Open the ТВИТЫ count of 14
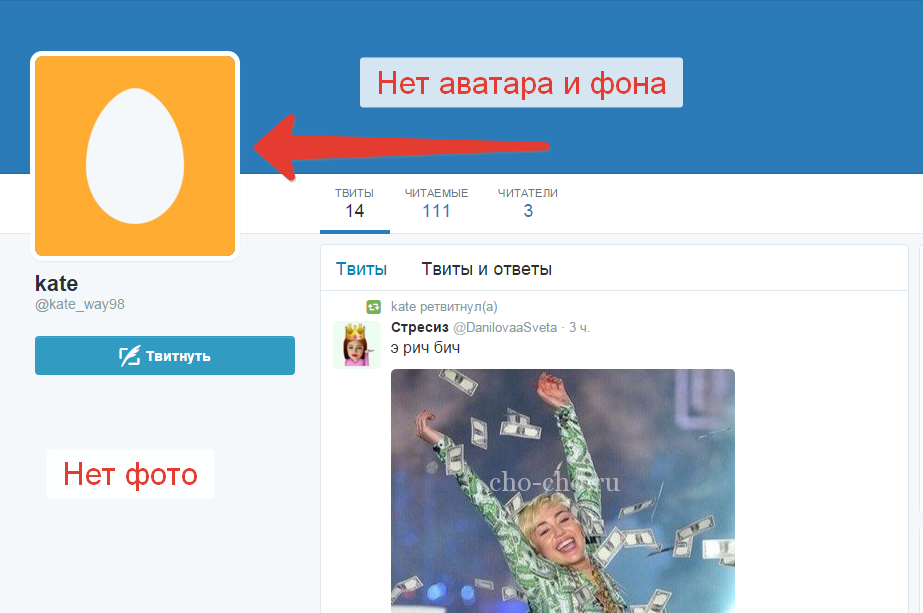The width and height of the screenshot is (923, 613). pos(354,203)
